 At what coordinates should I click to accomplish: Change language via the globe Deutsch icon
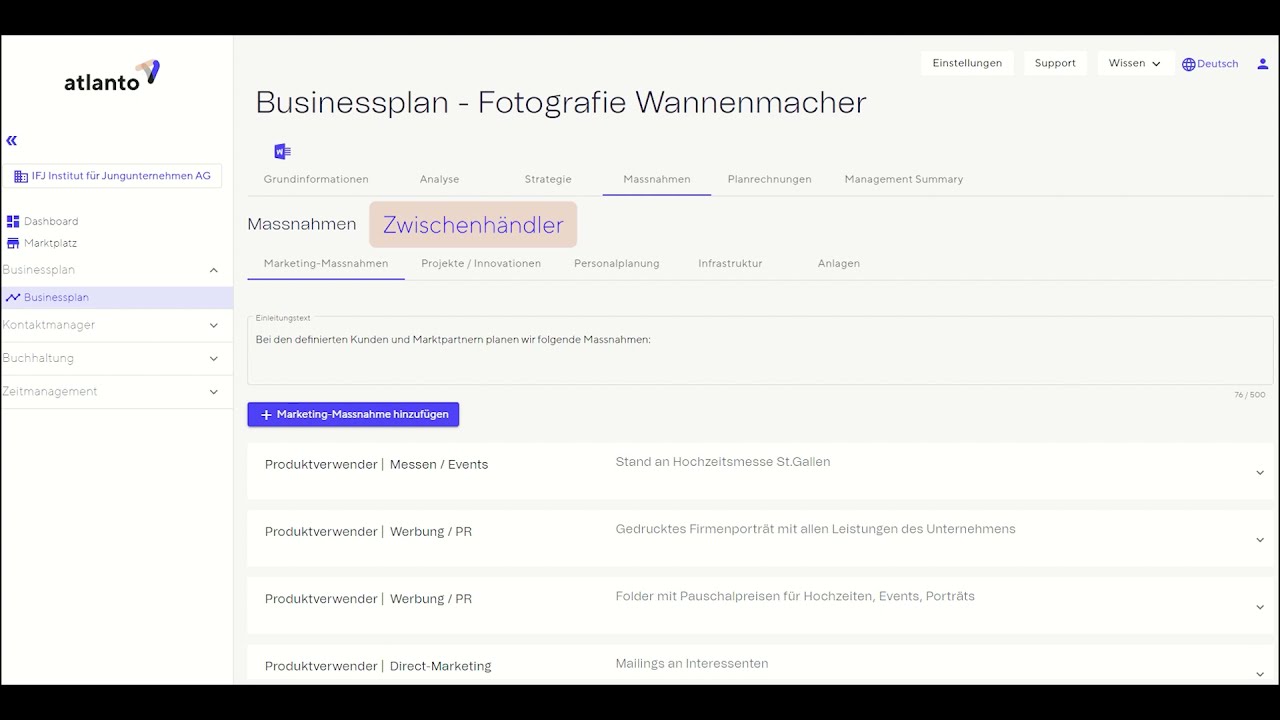coord(1188,63)
